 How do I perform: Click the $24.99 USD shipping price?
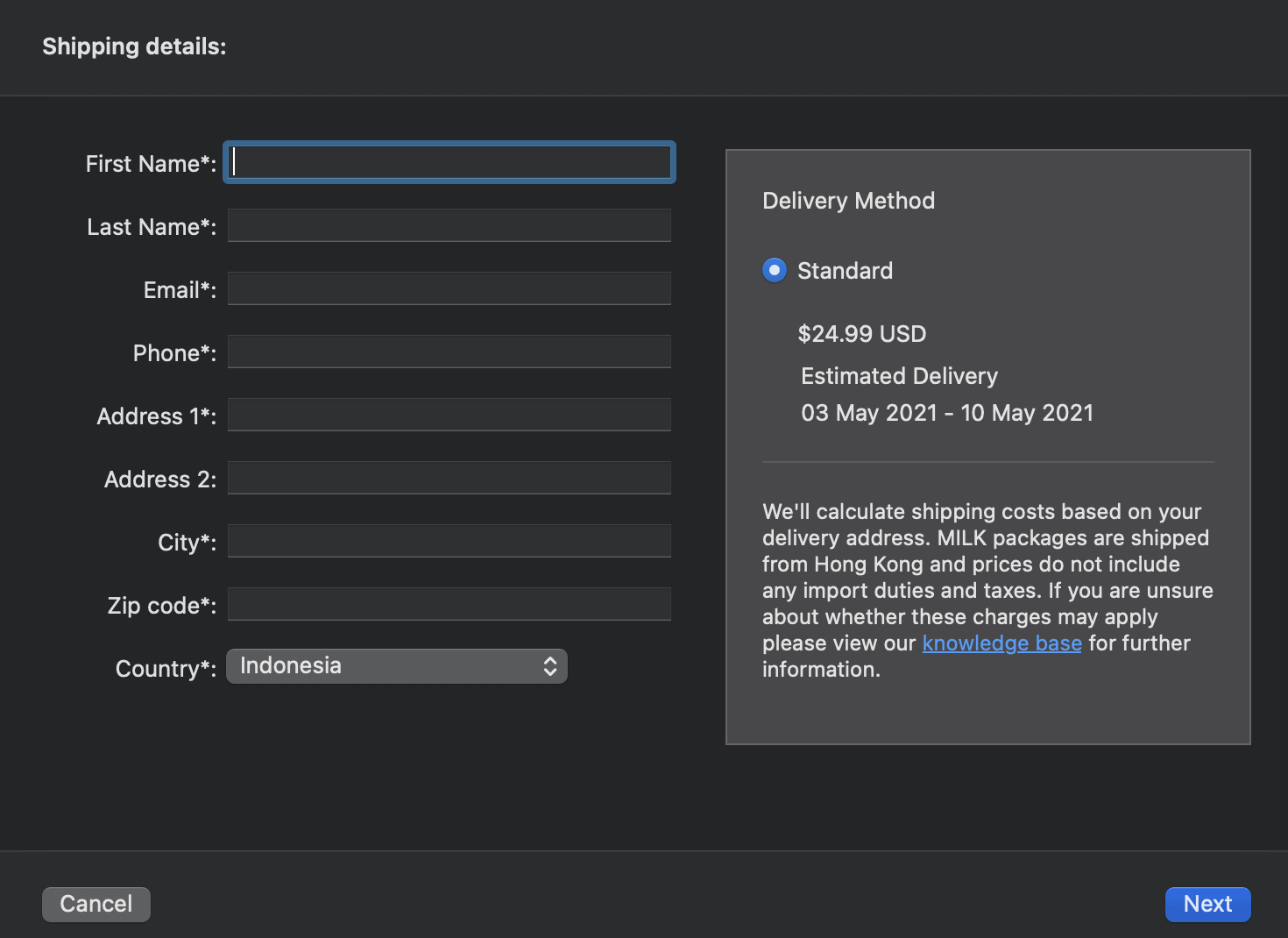click(x=861, y=334)
